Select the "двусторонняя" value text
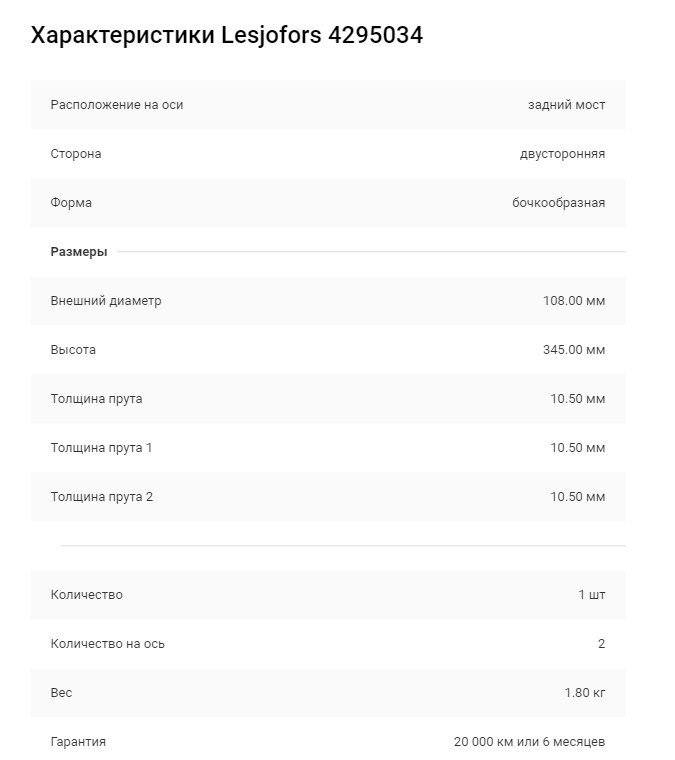This screenshot has width=675, height=760. (562, 154)
